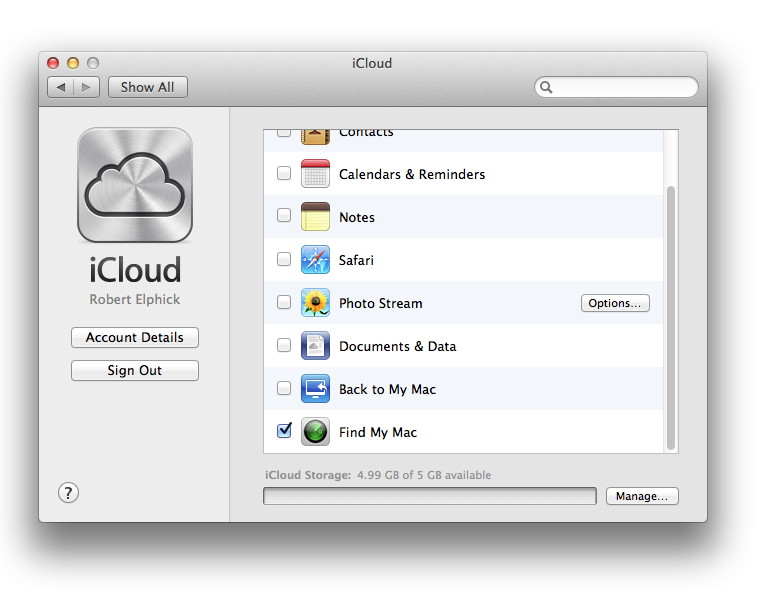The height and width of the screenshot is (597, 767).
Task: Select the Calendars & Reminders label
Action: tap(412, 174)
